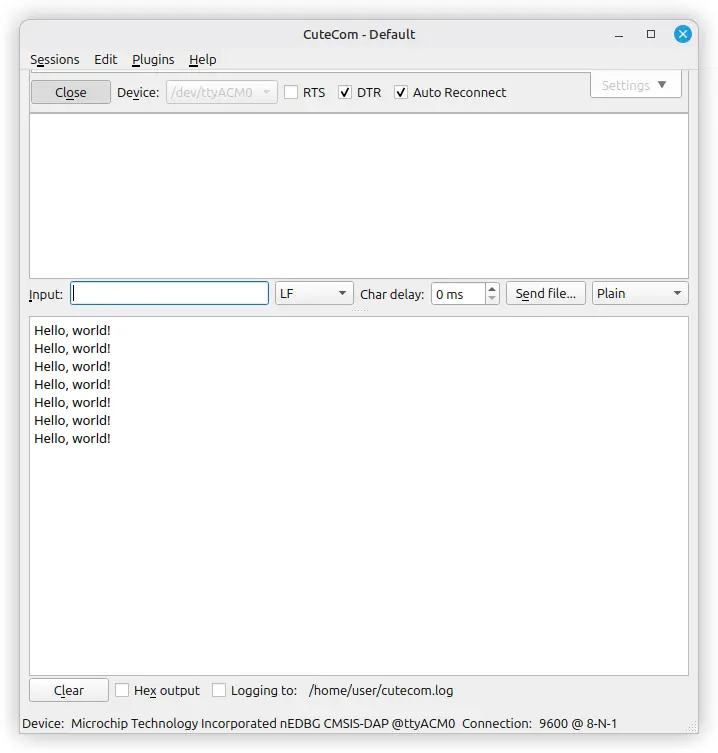Decrease Char delay with down arrow

(492, 299)
